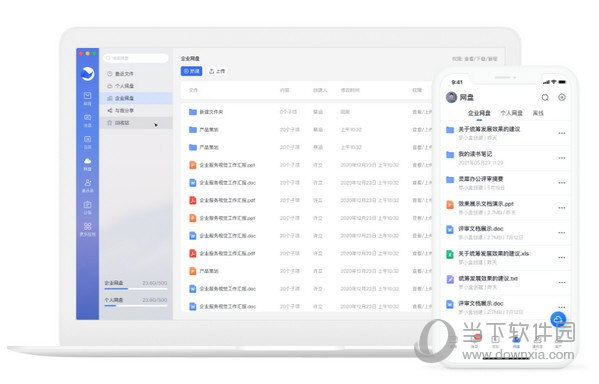599x384 pixels.
Task: Click the 修改时间 column header
Action: 350,90
